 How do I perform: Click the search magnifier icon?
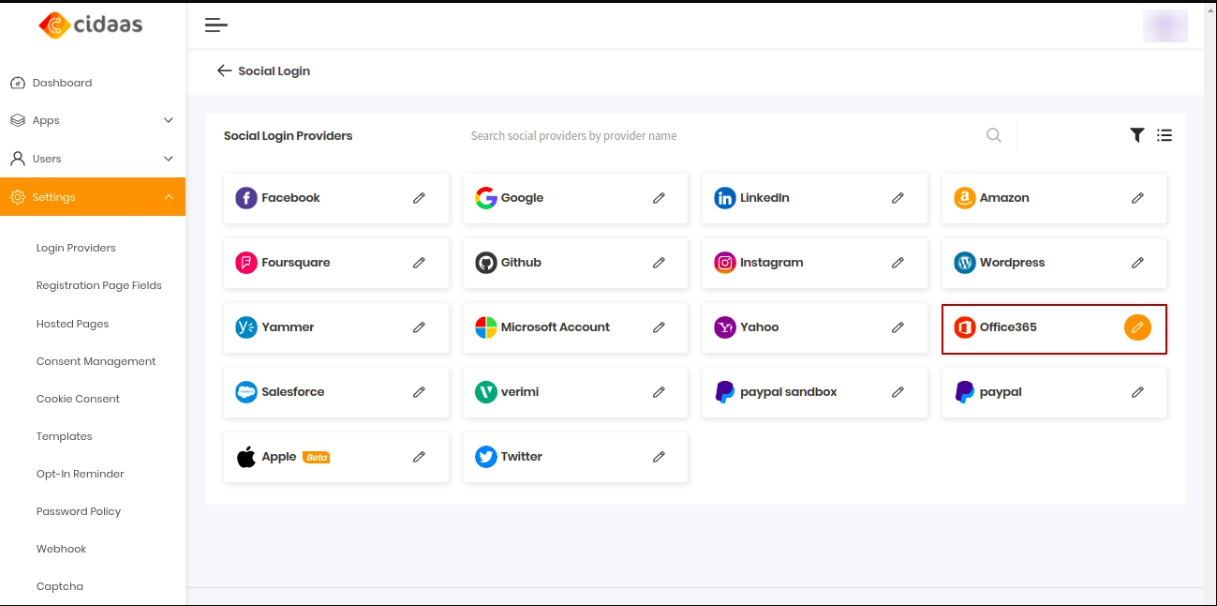(993, 134)
